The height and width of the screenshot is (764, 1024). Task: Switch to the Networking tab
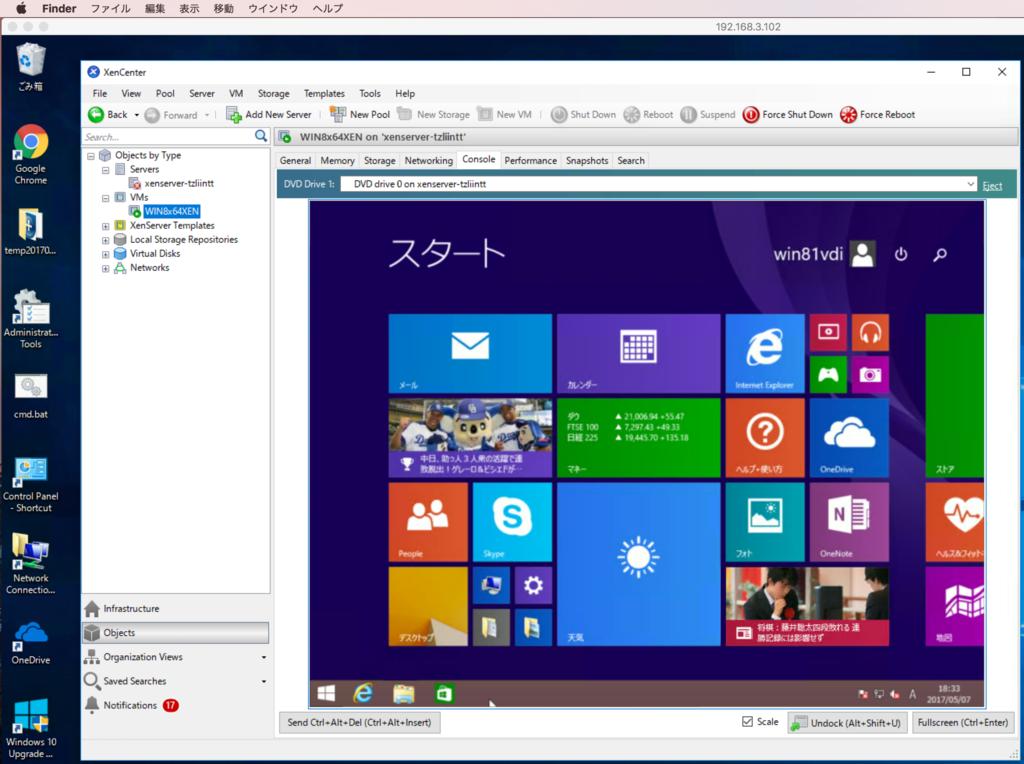point(428,161)
